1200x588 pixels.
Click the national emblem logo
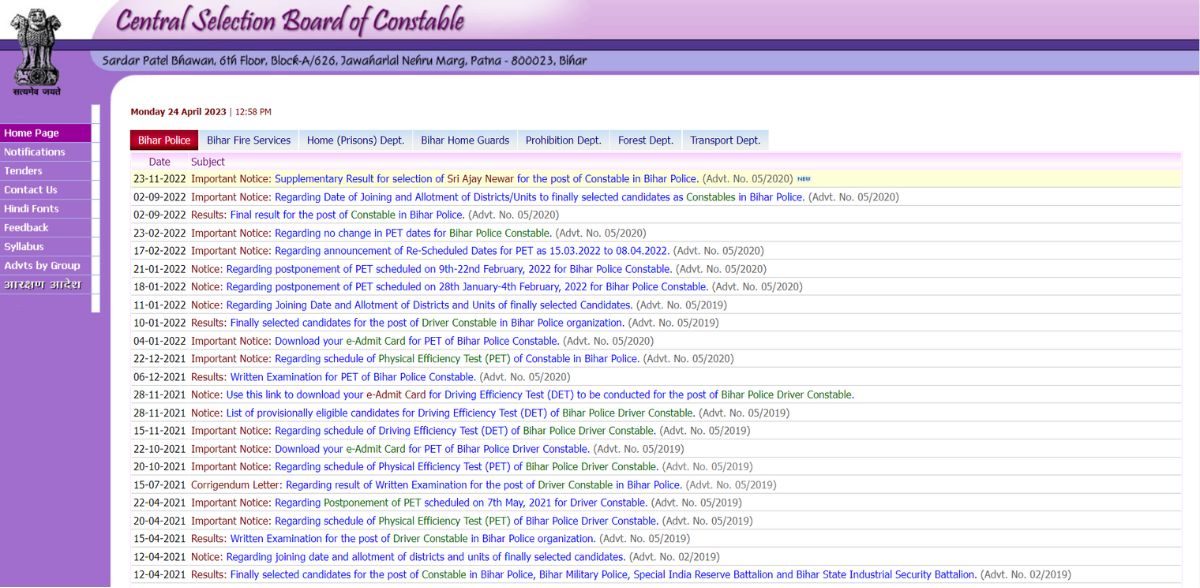(x=37, y=50)
